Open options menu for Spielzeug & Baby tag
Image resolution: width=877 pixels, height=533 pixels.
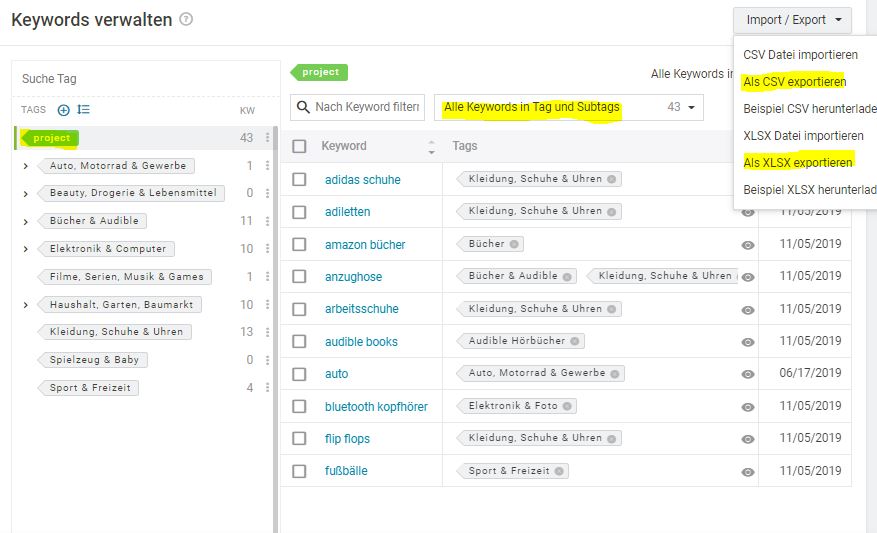(267, 360)
